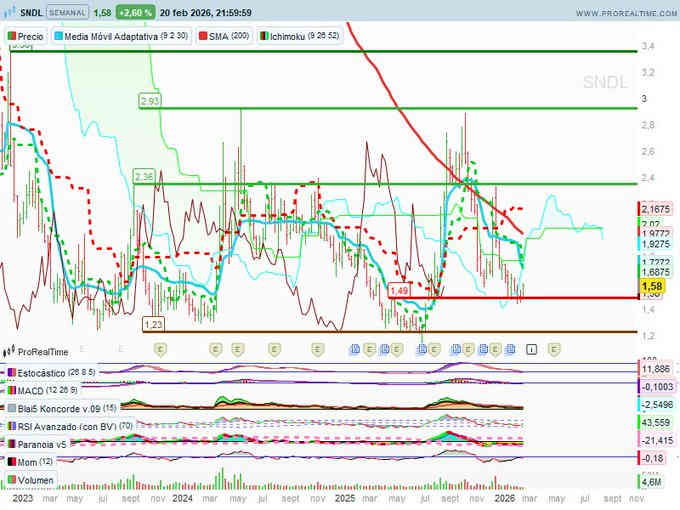Click the leftmost E event marker
Viewport: 680px width, 510px height.
point(159,349)
